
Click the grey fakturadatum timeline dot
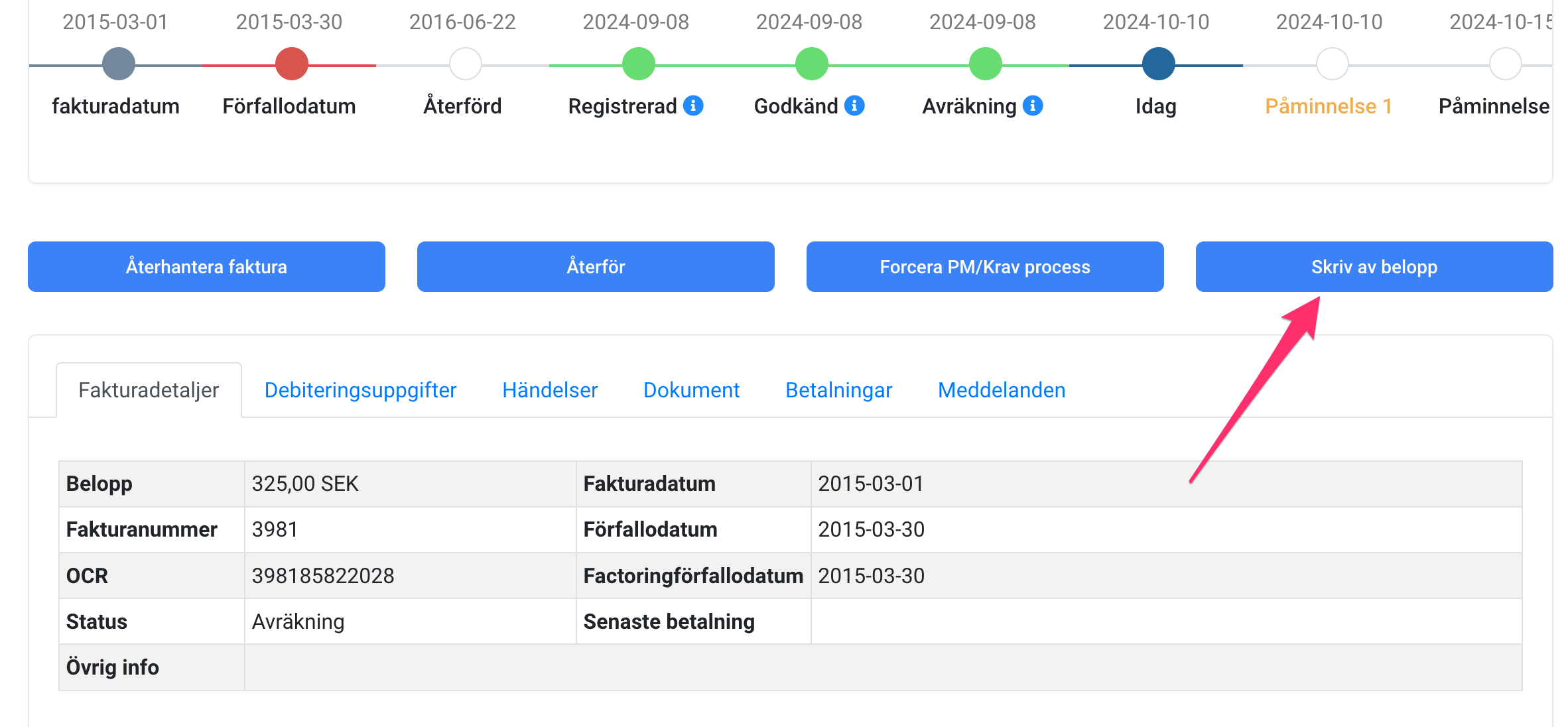pos(119,64)
